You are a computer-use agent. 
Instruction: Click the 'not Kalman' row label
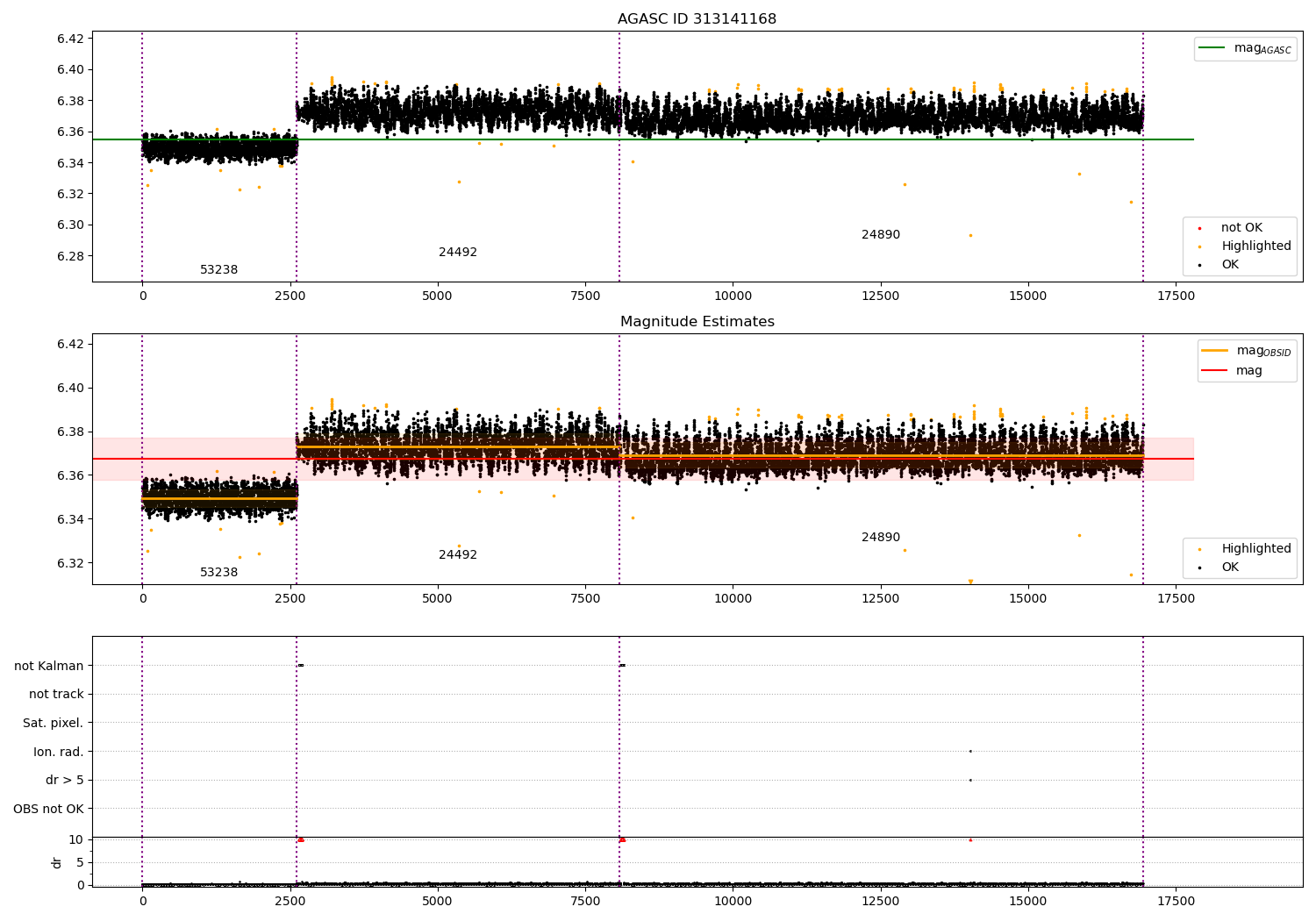(x=49, y=667)
